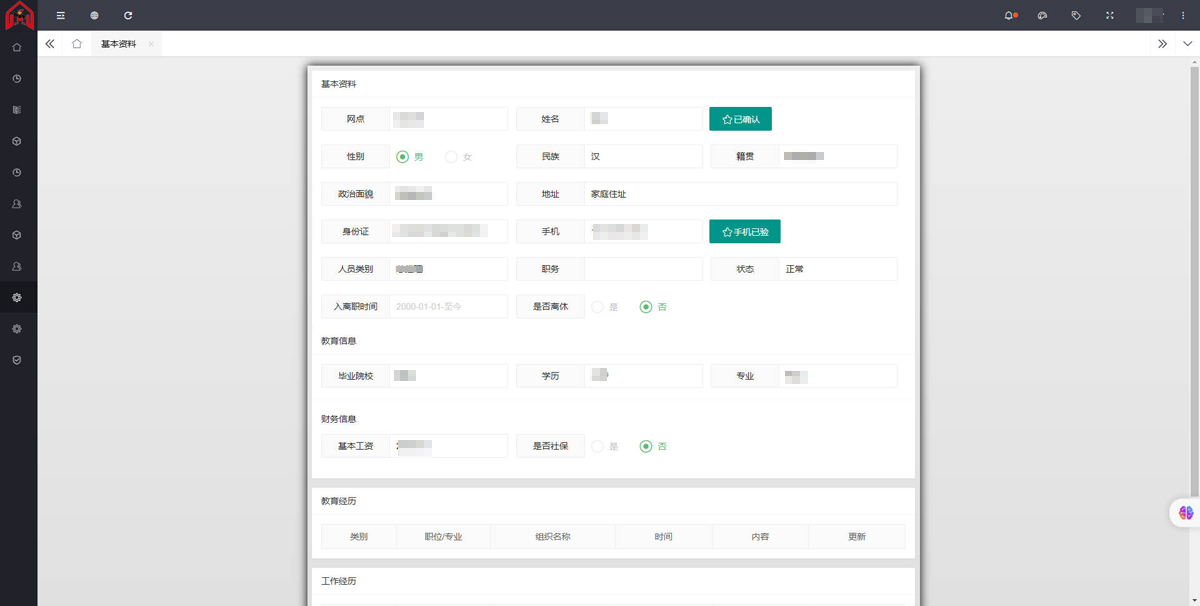The height and width of the screenshot is (606, 1200).
Task: Select 是 for 是否社保
Action: pos(597,446)
